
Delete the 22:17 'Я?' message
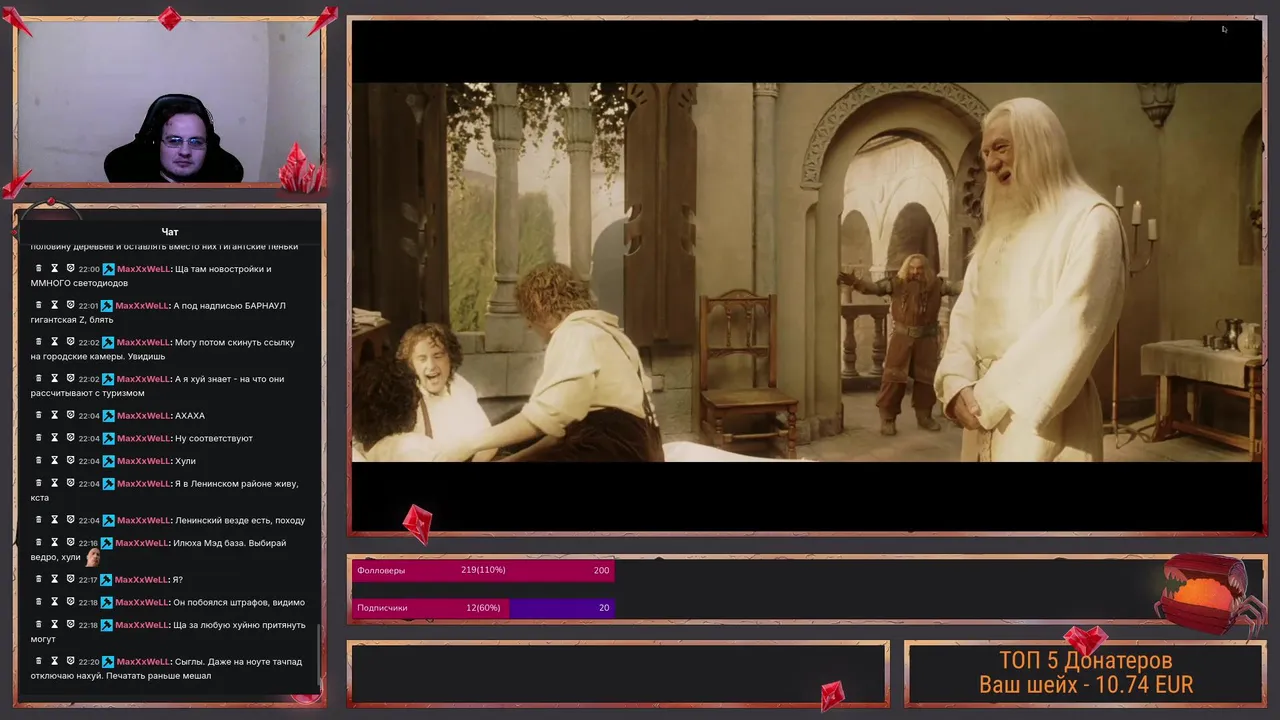pyautogui.click(x=38, y=579)
